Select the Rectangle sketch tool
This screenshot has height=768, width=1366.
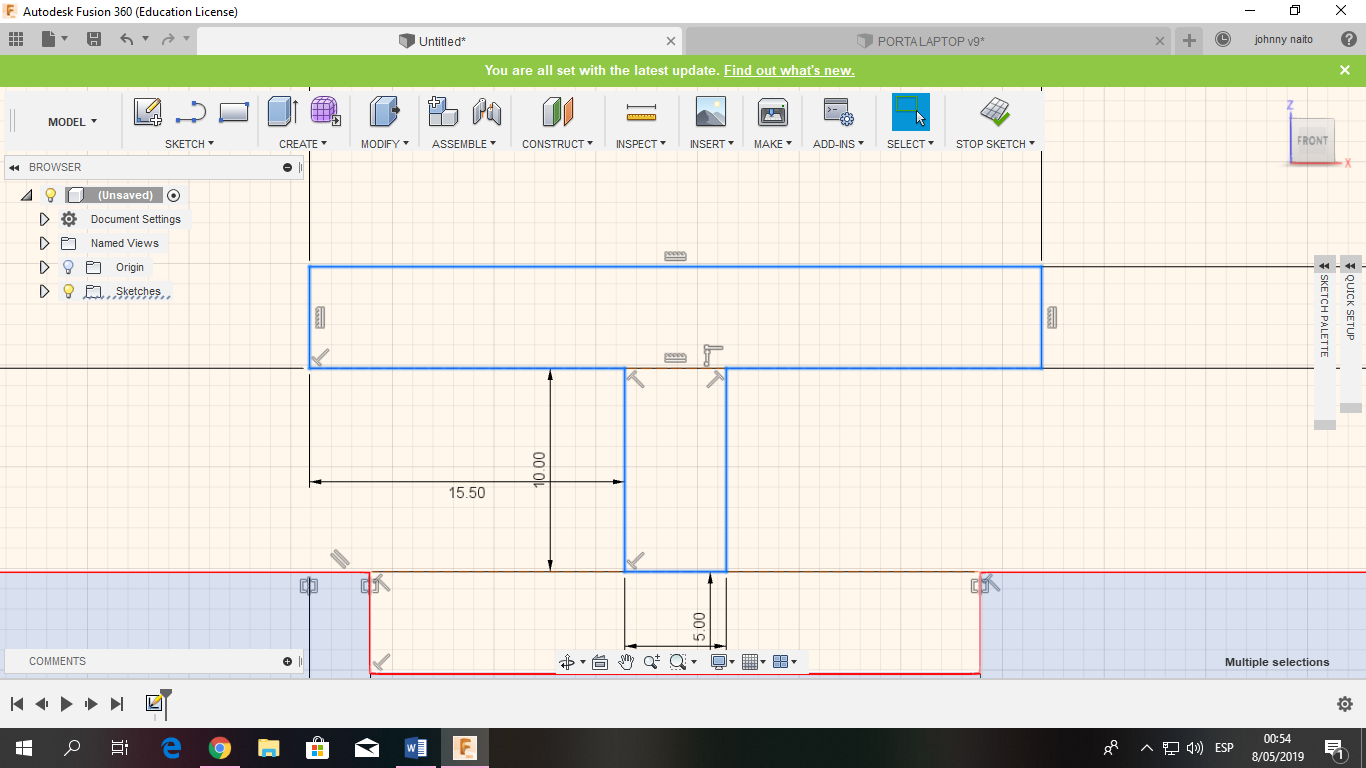(233, 112)
